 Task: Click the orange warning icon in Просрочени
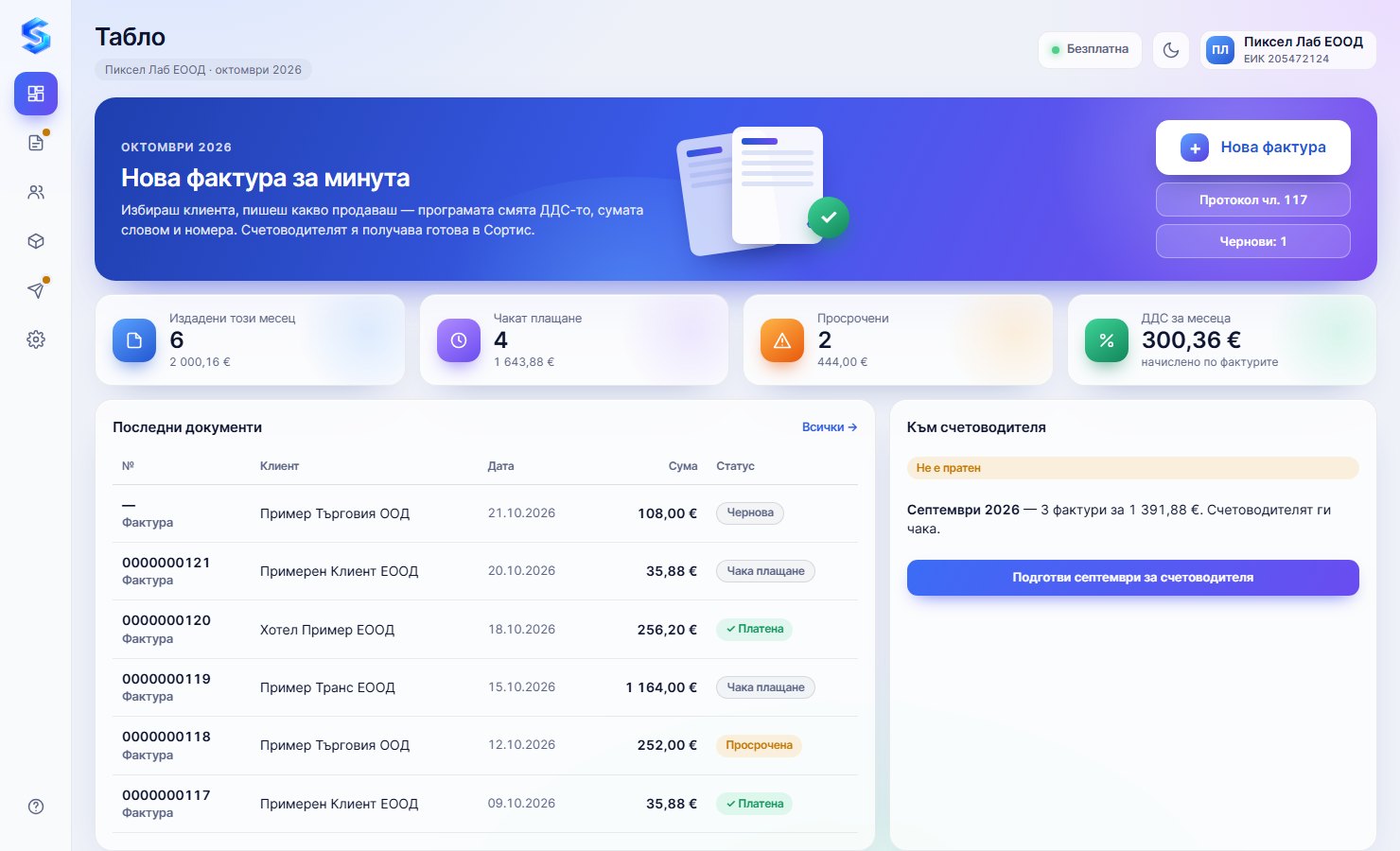pyautogui.click(x=782, y=340)
